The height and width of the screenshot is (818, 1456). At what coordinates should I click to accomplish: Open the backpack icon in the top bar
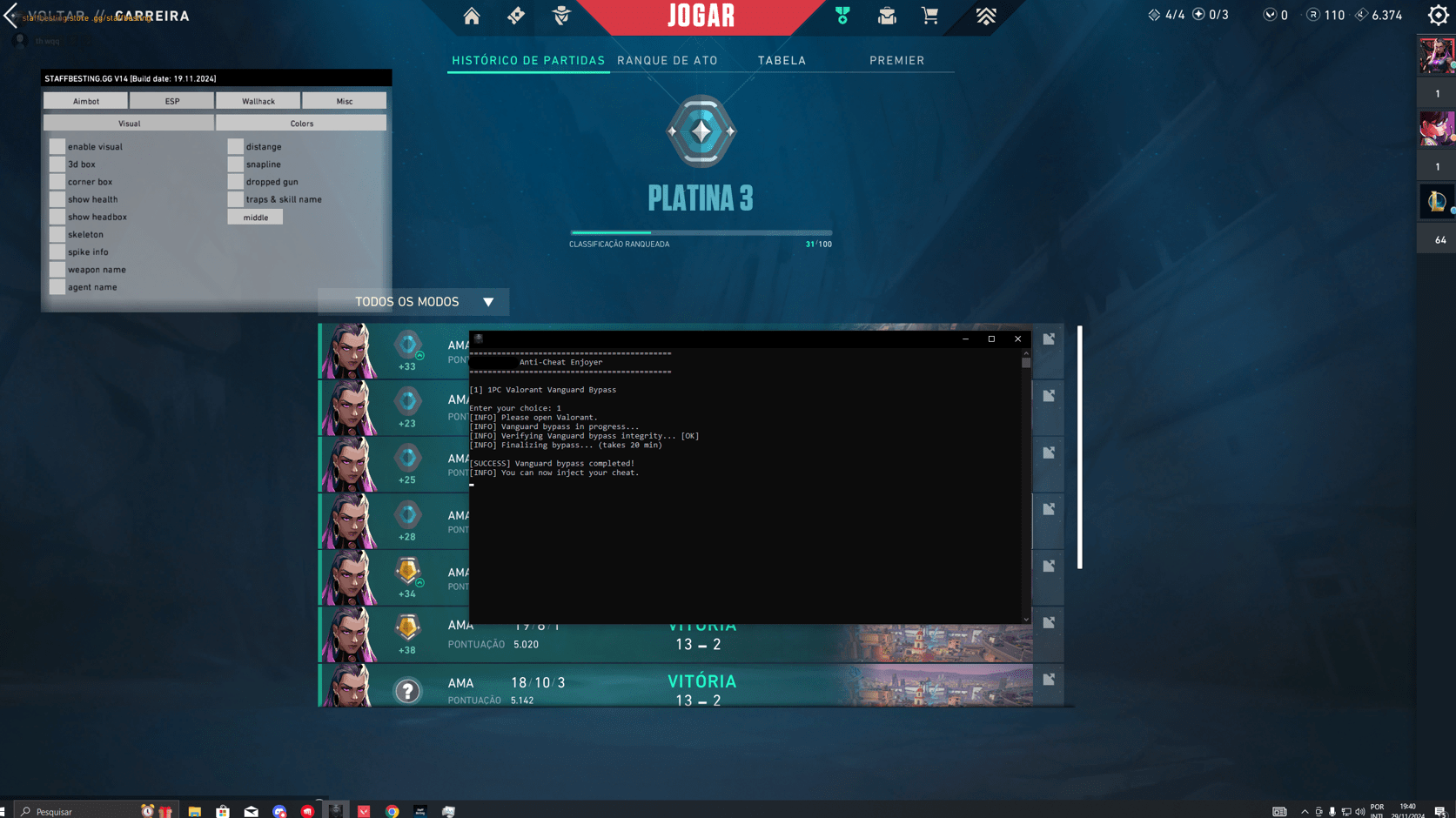[x=887, y=16]
